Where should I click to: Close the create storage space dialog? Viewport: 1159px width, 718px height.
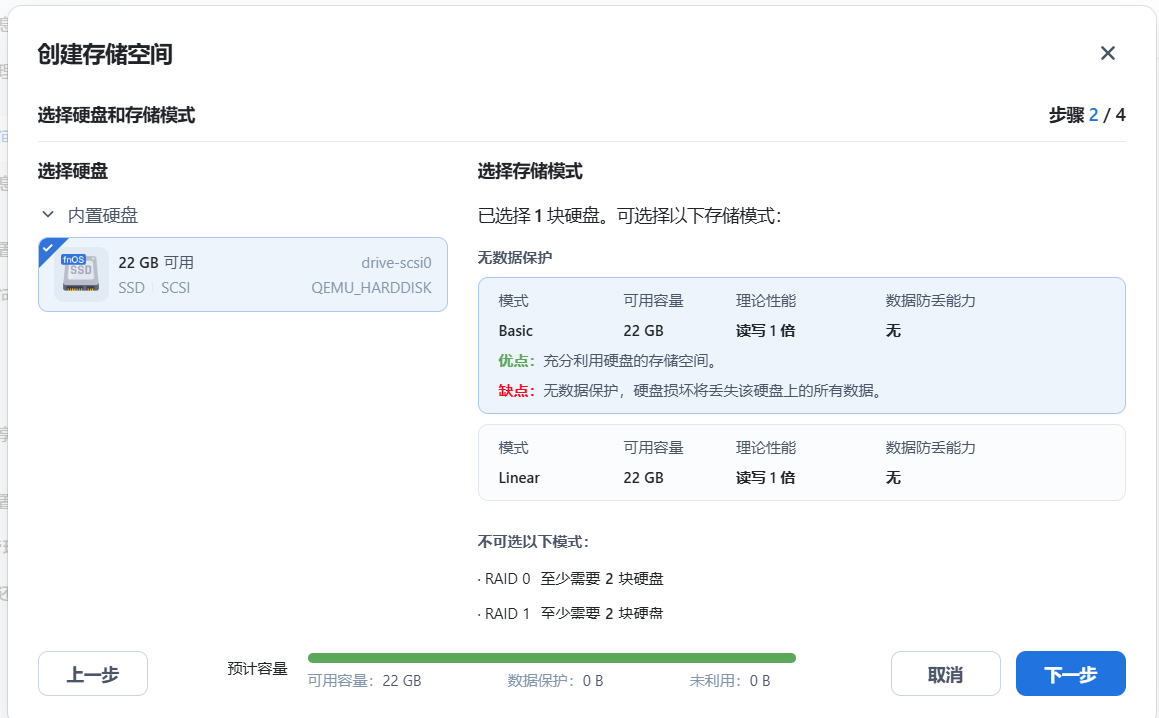[x=1107, y=53]
